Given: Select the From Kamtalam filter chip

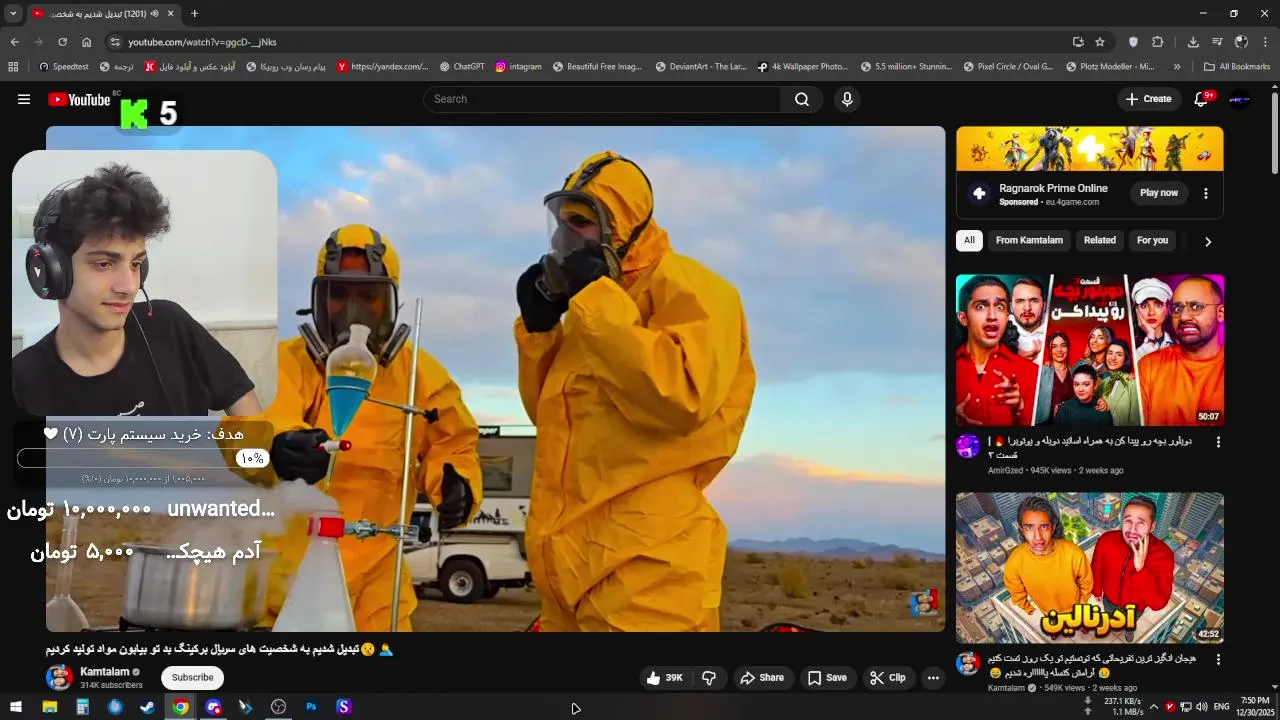Looking at the screenshot, I should 1029,240.
